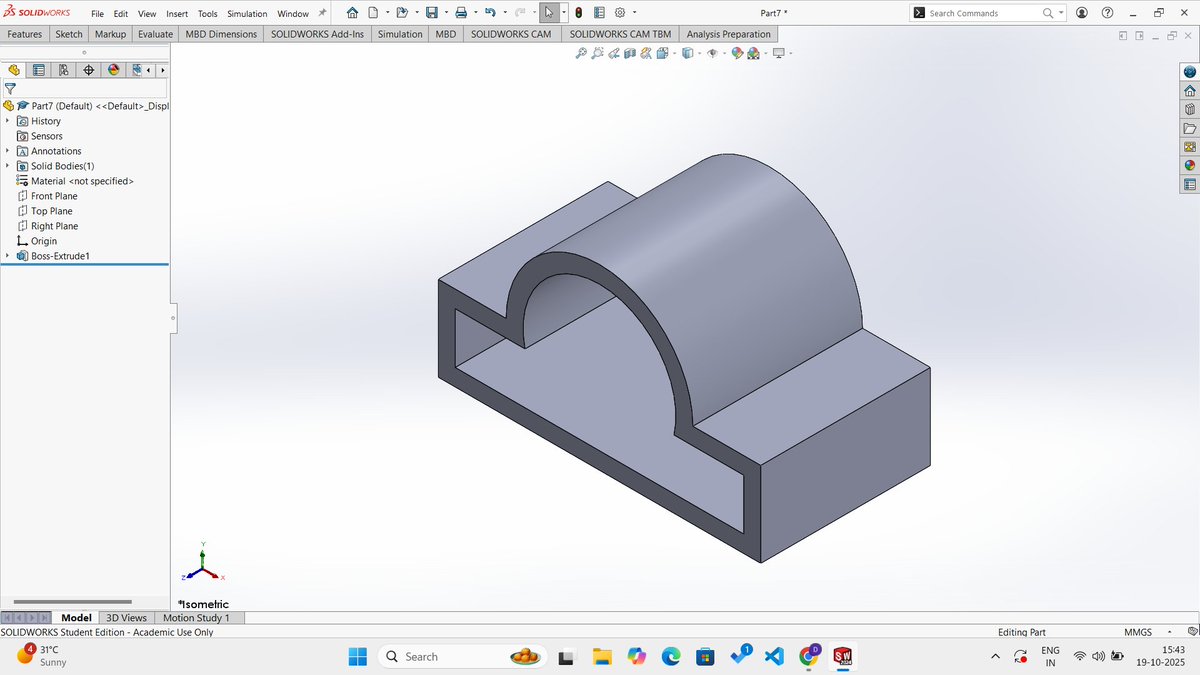Click Zoom to Fit in view toolbar
Viewport: 1200px width, 675px height.
pyautogui.click(x=581, y=53)
